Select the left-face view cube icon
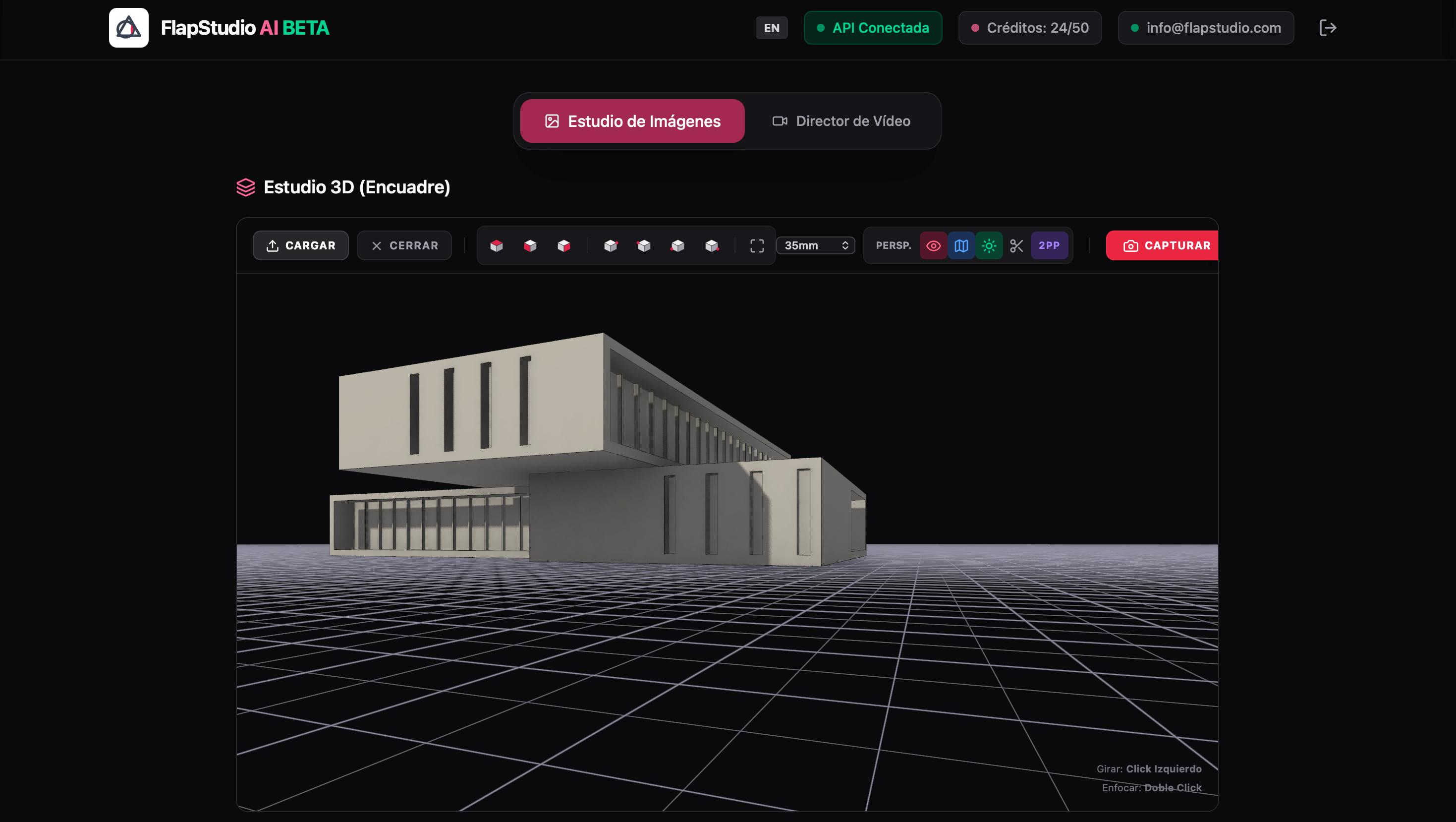 pos(530,246)
